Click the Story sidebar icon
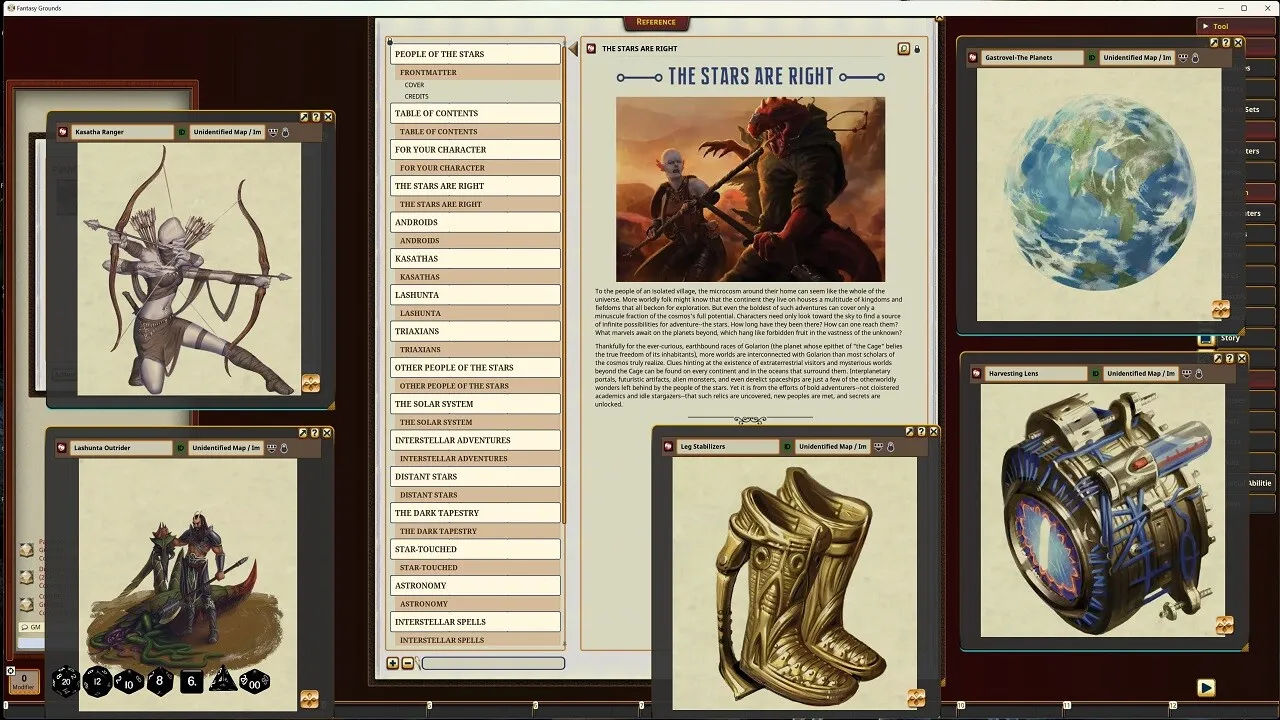Viewport: 1280px width, 720px height. [x=1207, y=339]
